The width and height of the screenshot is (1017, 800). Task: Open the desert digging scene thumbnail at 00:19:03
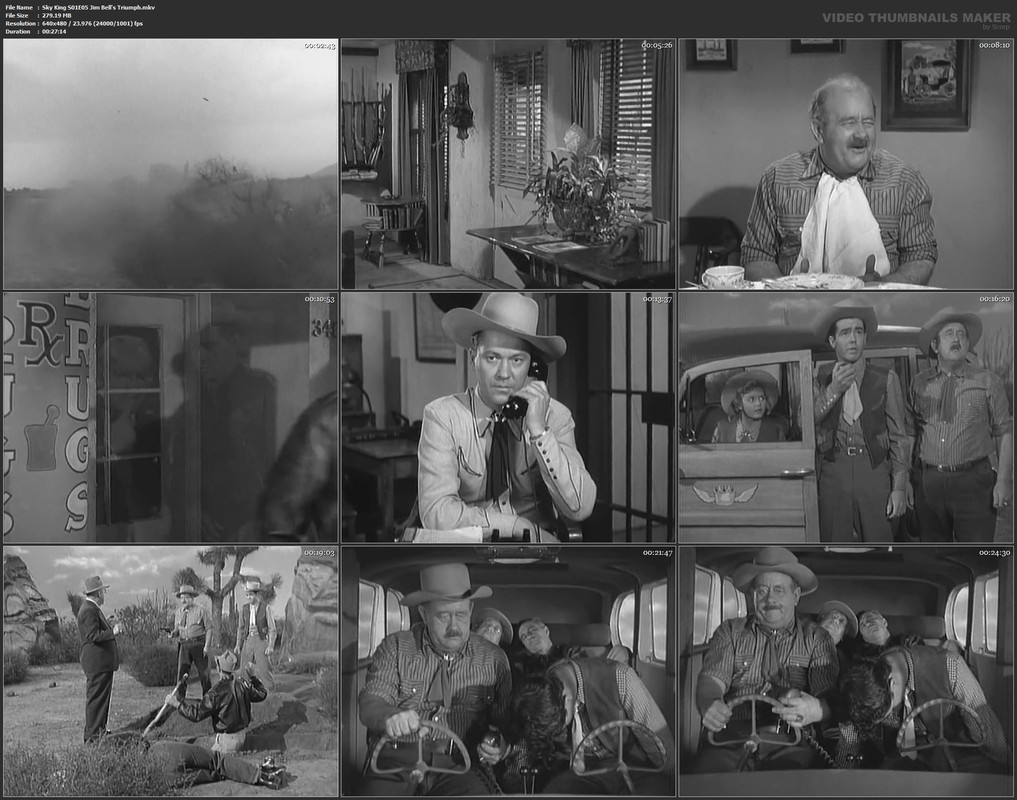tap(171, 671)
